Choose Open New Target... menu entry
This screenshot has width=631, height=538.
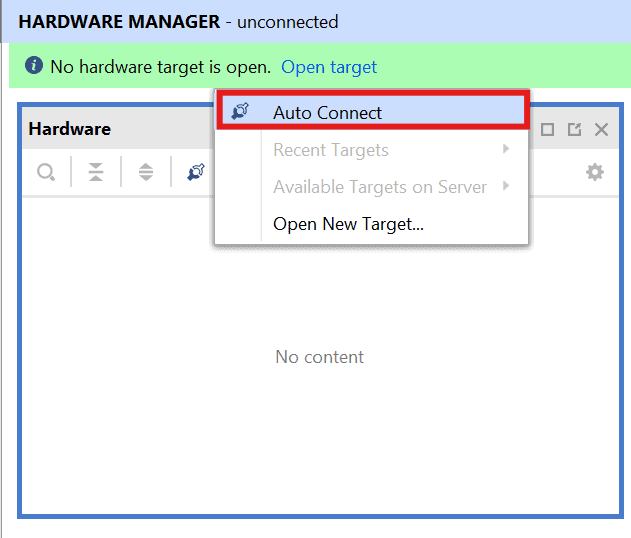click(x=348, y=224)
